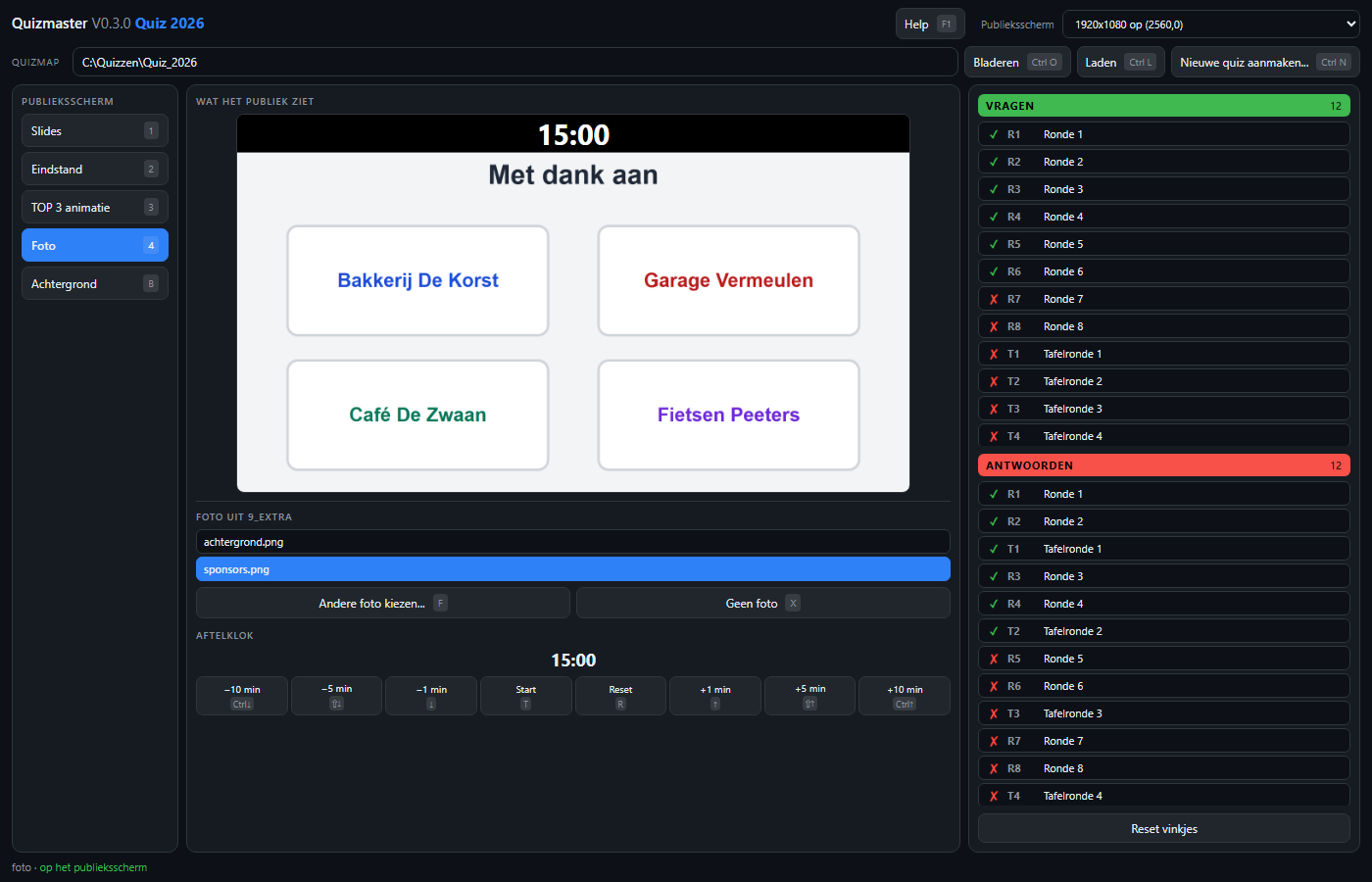Click the 15:00 value under Aftelklok
Screen dimensions: 1372x882
[x=573, y=661]
